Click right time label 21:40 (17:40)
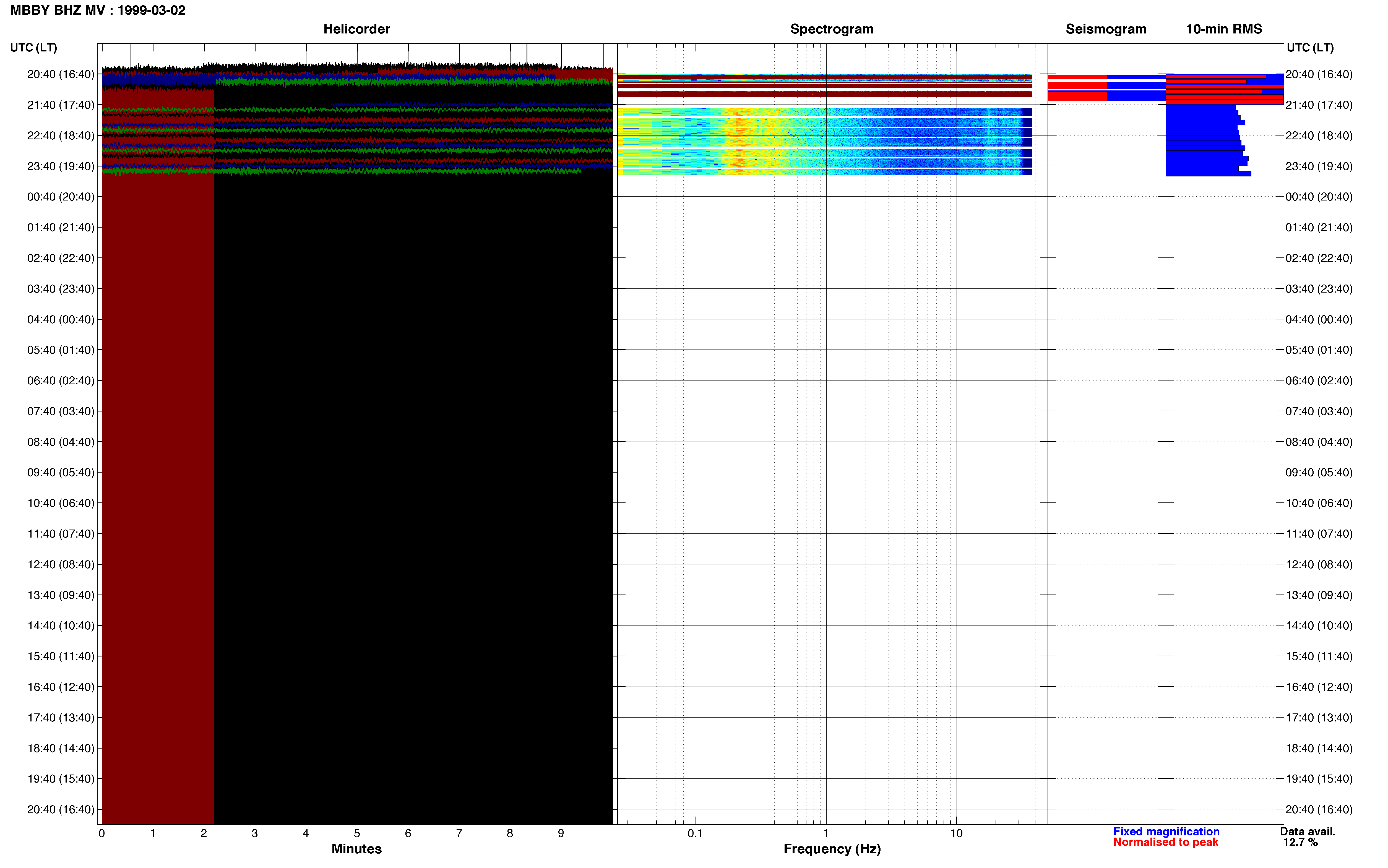This screenshot has height=868, width=1388. [1319, 105]
